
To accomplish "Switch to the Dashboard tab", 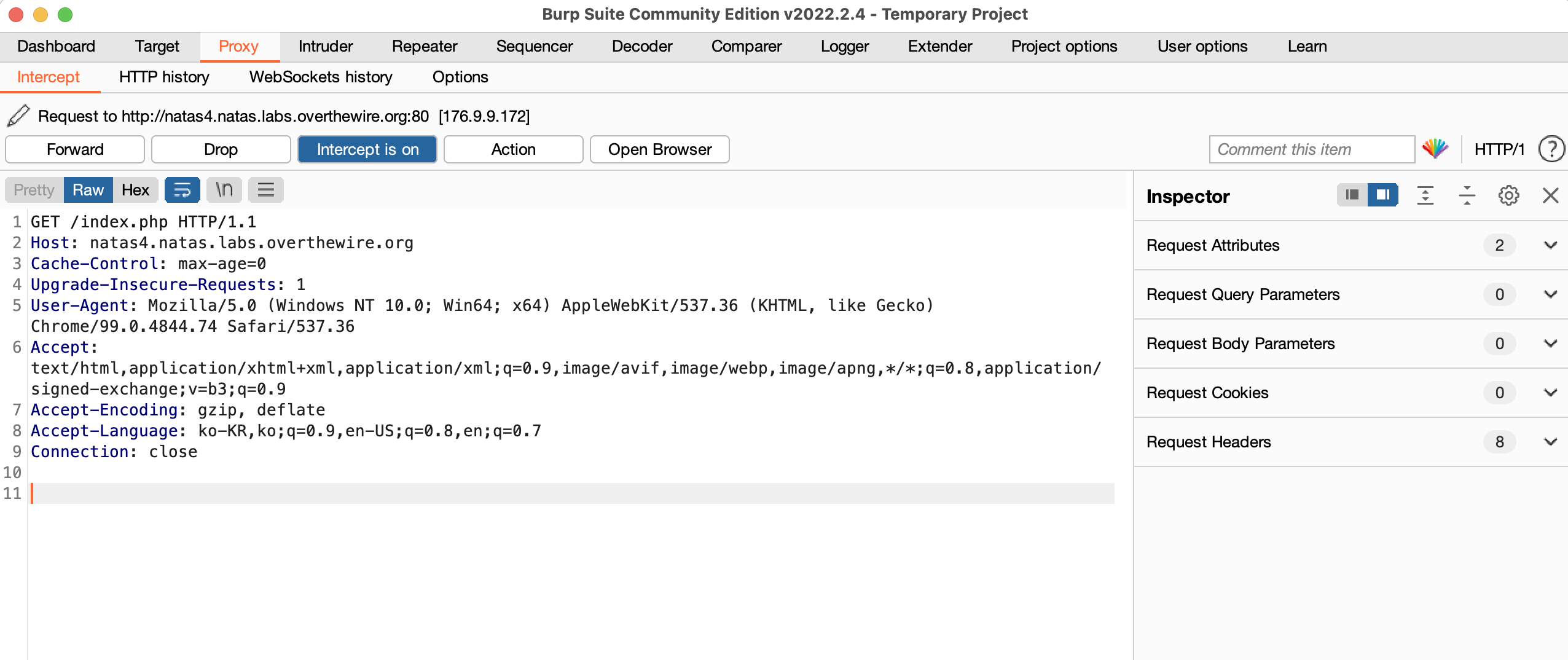I will 56,47.
